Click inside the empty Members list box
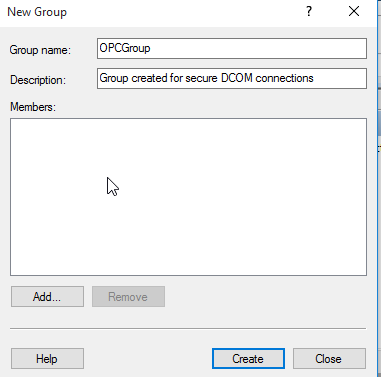The height and width of the screenshot is (377, 381). [x=188, y=197]
